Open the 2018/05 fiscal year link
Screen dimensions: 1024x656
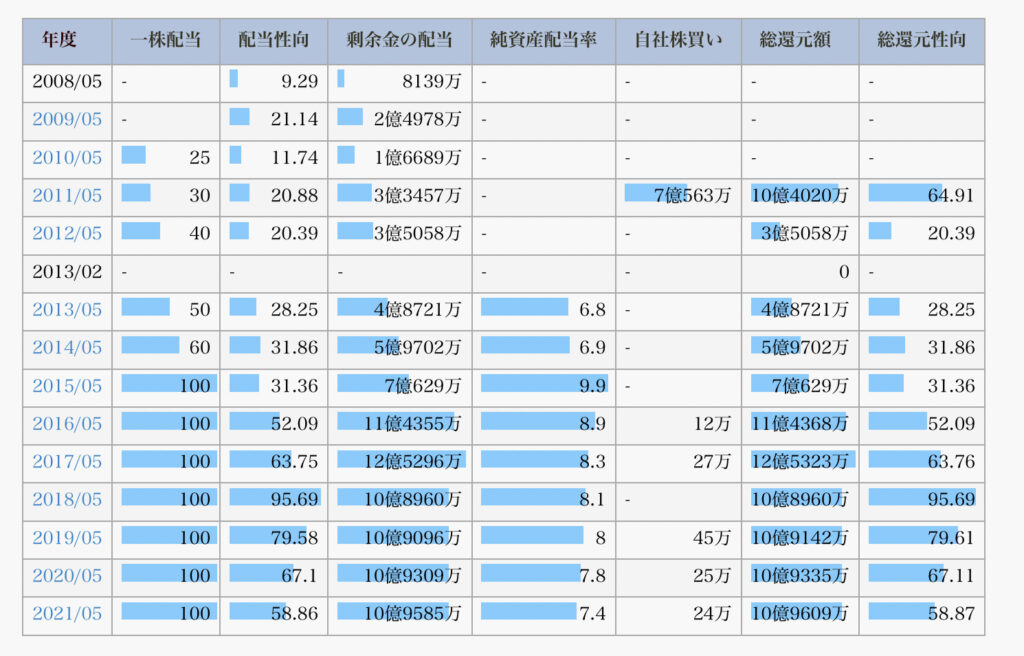(x=67, y=499)
